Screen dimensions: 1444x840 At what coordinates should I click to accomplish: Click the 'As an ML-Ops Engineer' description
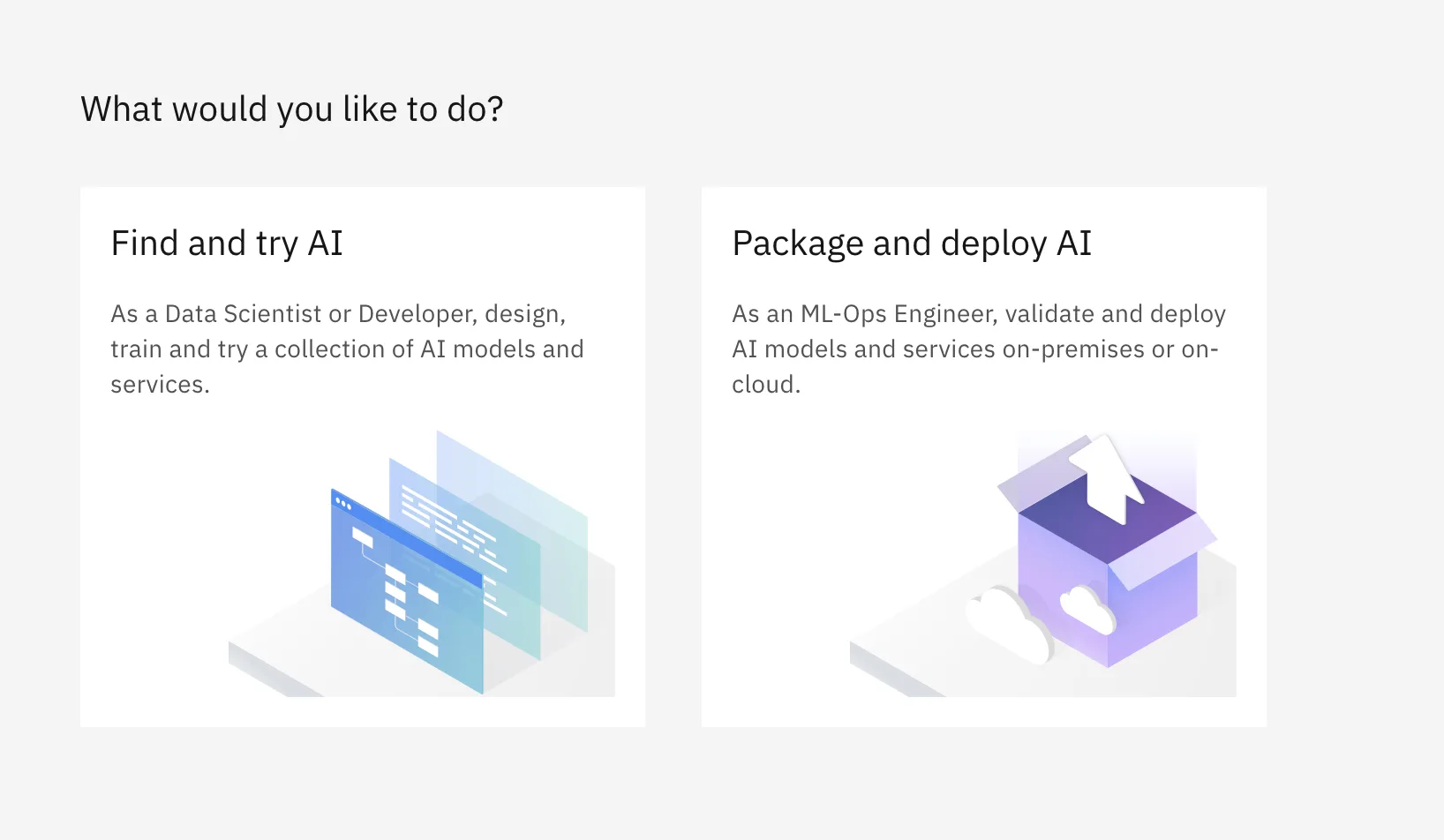[979, 349]
